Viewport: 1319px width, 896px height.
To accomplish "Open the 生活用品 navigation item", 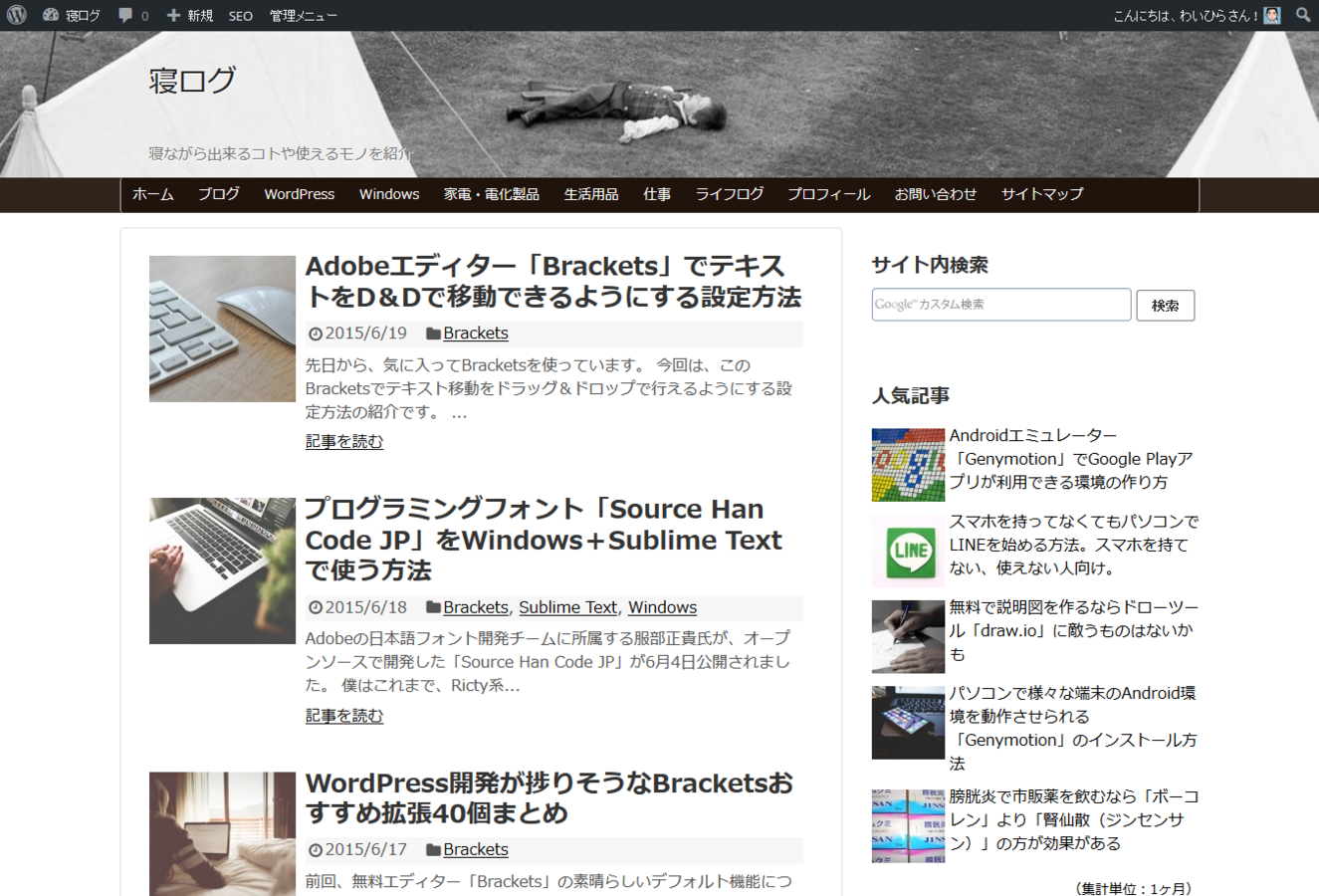I will tap(591, 194).
